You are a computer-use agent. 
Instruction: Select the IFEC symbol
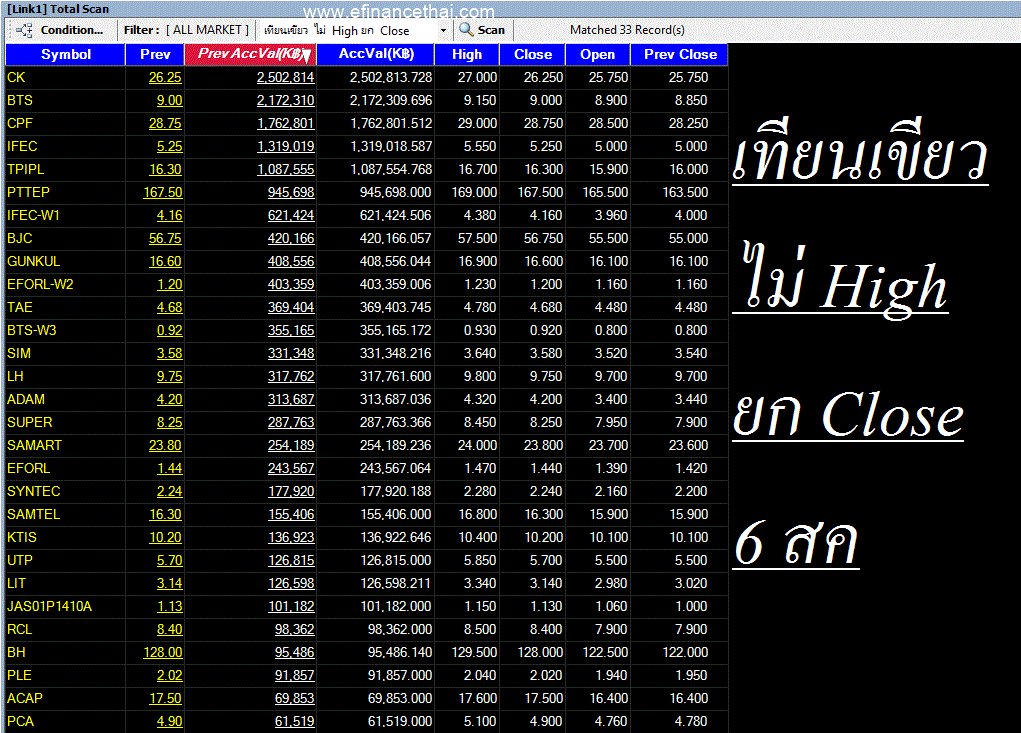coord(22,146)
